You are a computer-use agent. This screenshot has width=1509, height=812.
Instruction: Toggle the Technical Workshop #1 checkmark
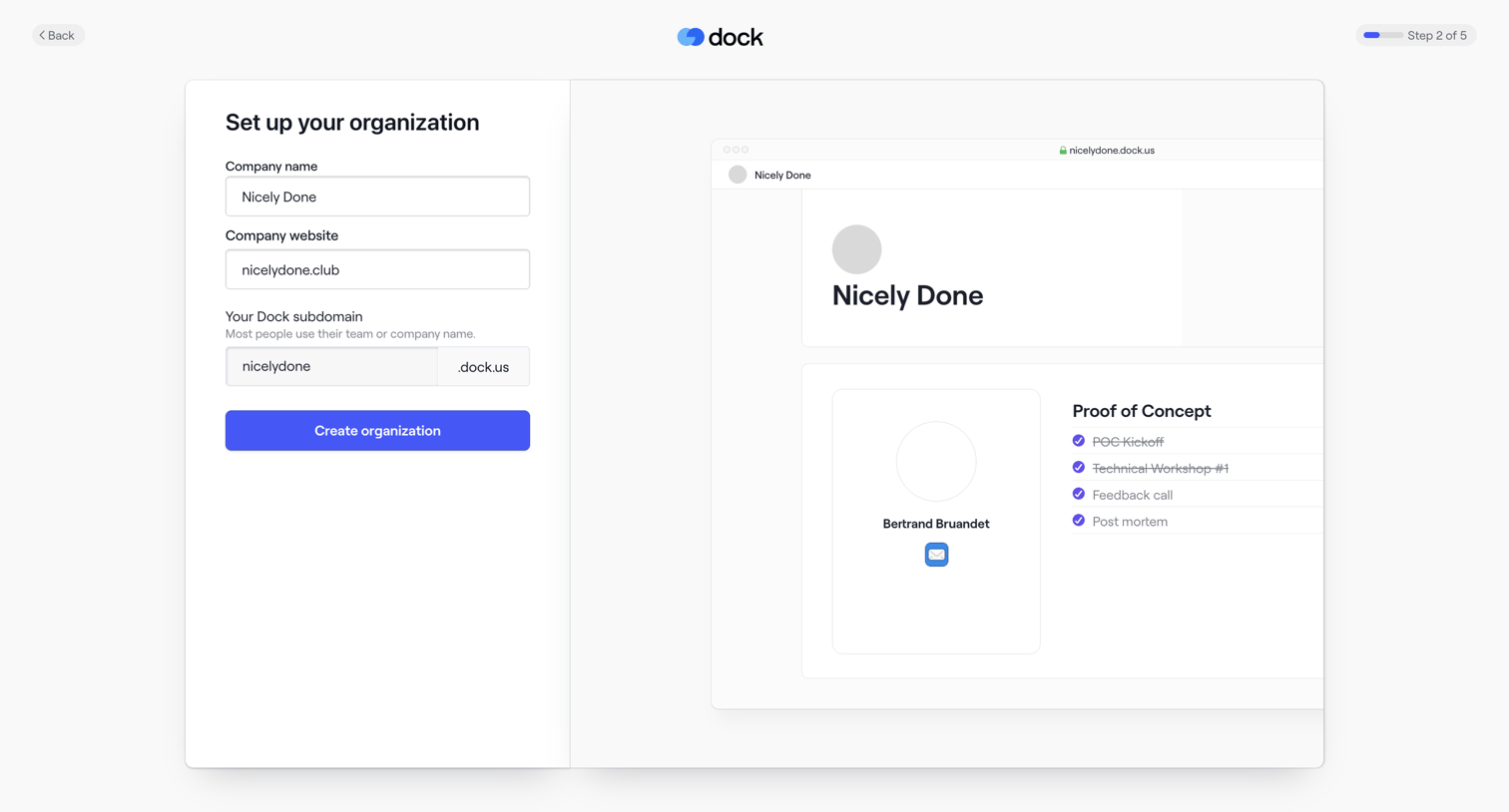pyautogui.click(x=1079, y=468)
